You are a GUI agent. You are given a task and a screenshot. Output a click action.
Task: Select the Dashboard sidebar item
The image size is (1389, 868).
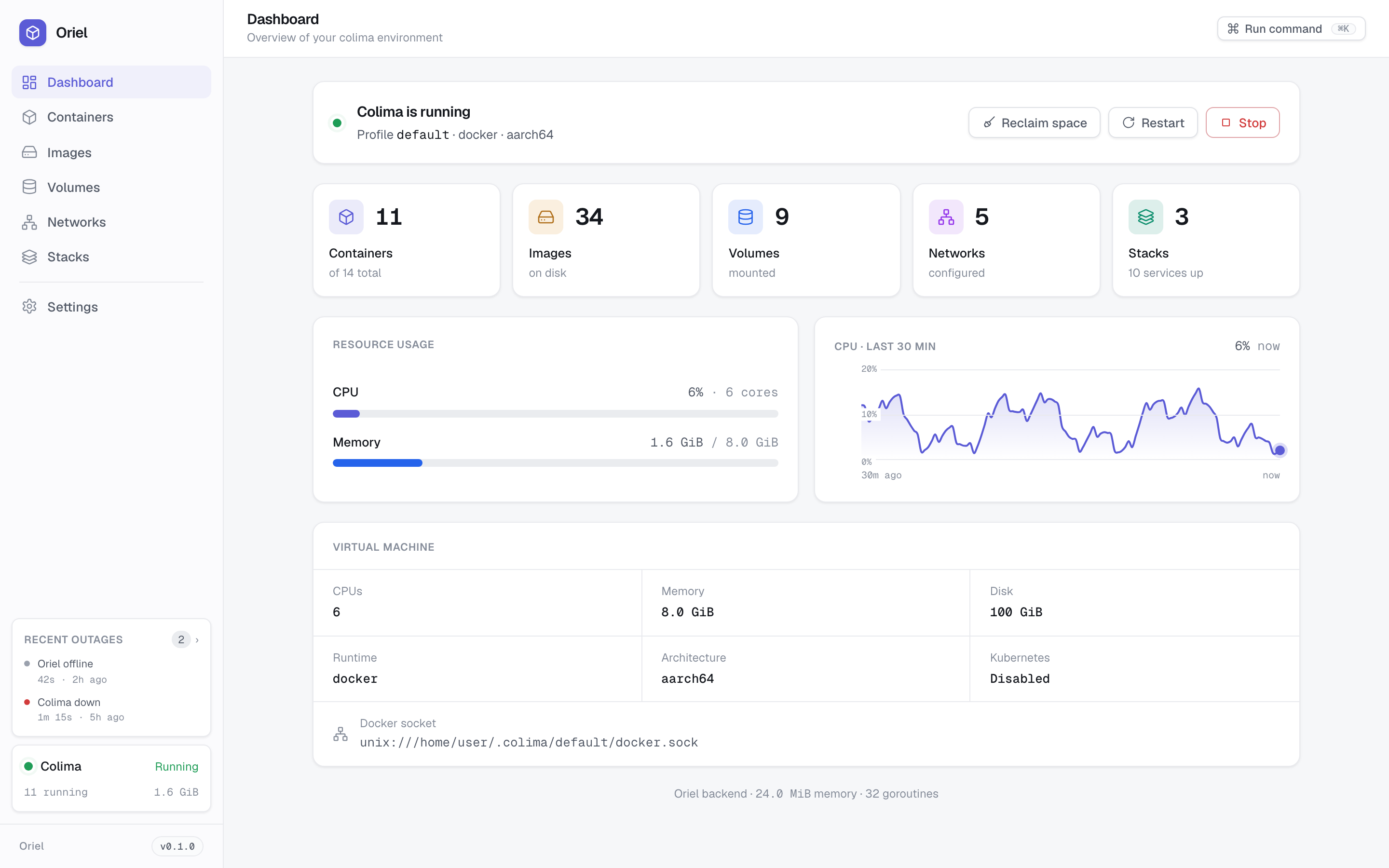pos(111,82)
